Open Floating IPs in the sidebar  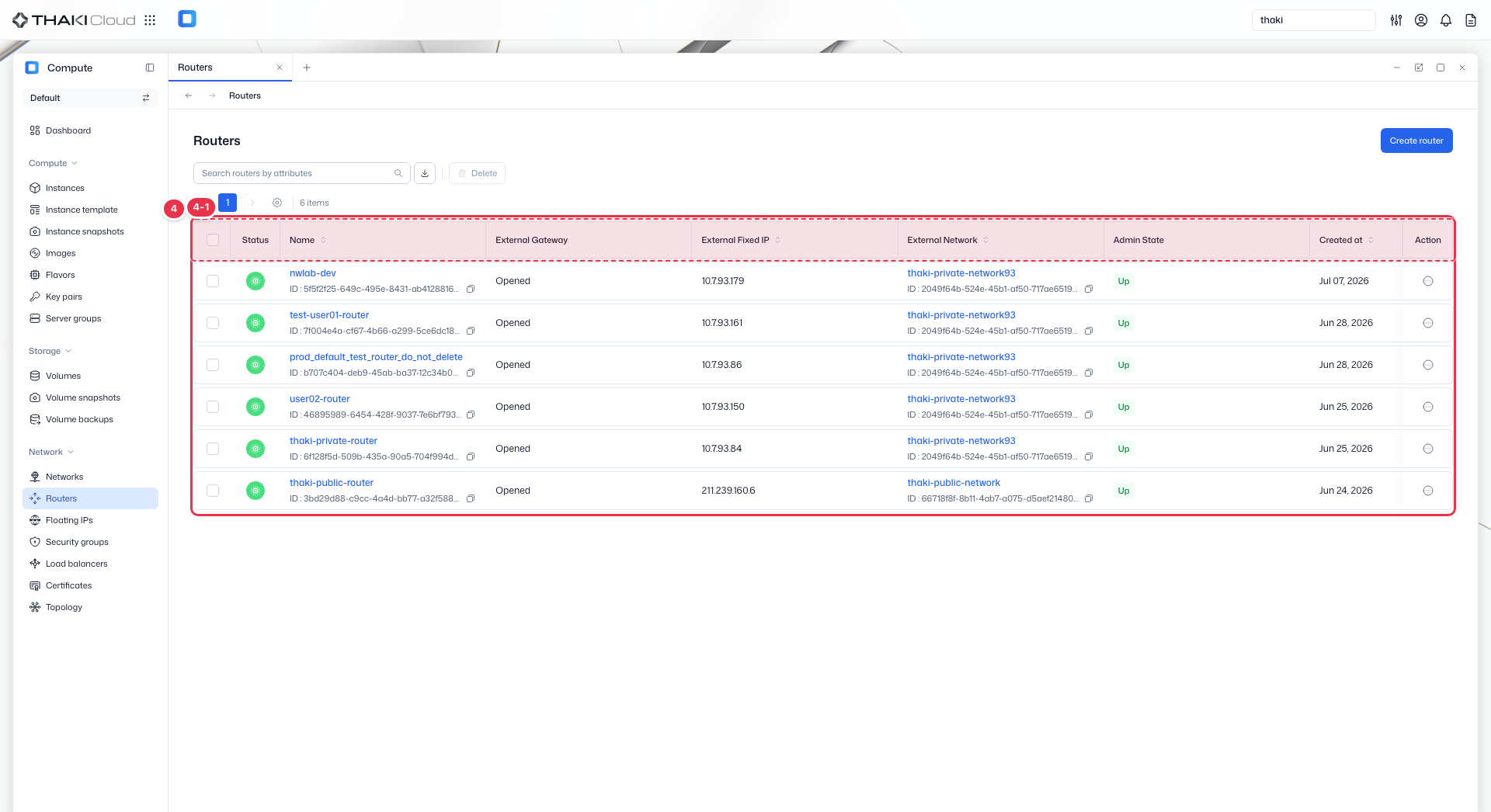(90, 520)
